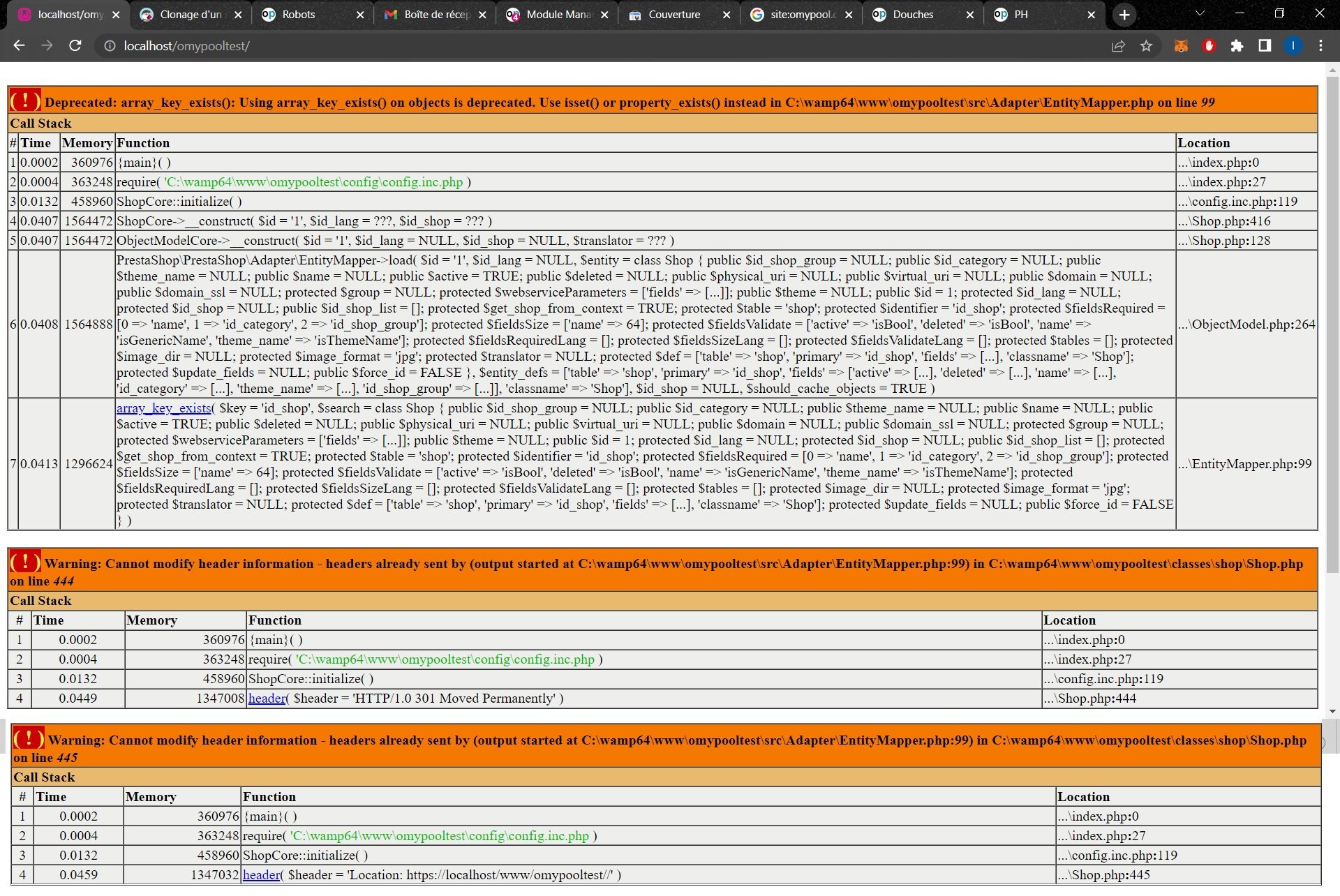Open header link for 301 Moved Permanently

[x=267, y=699]
